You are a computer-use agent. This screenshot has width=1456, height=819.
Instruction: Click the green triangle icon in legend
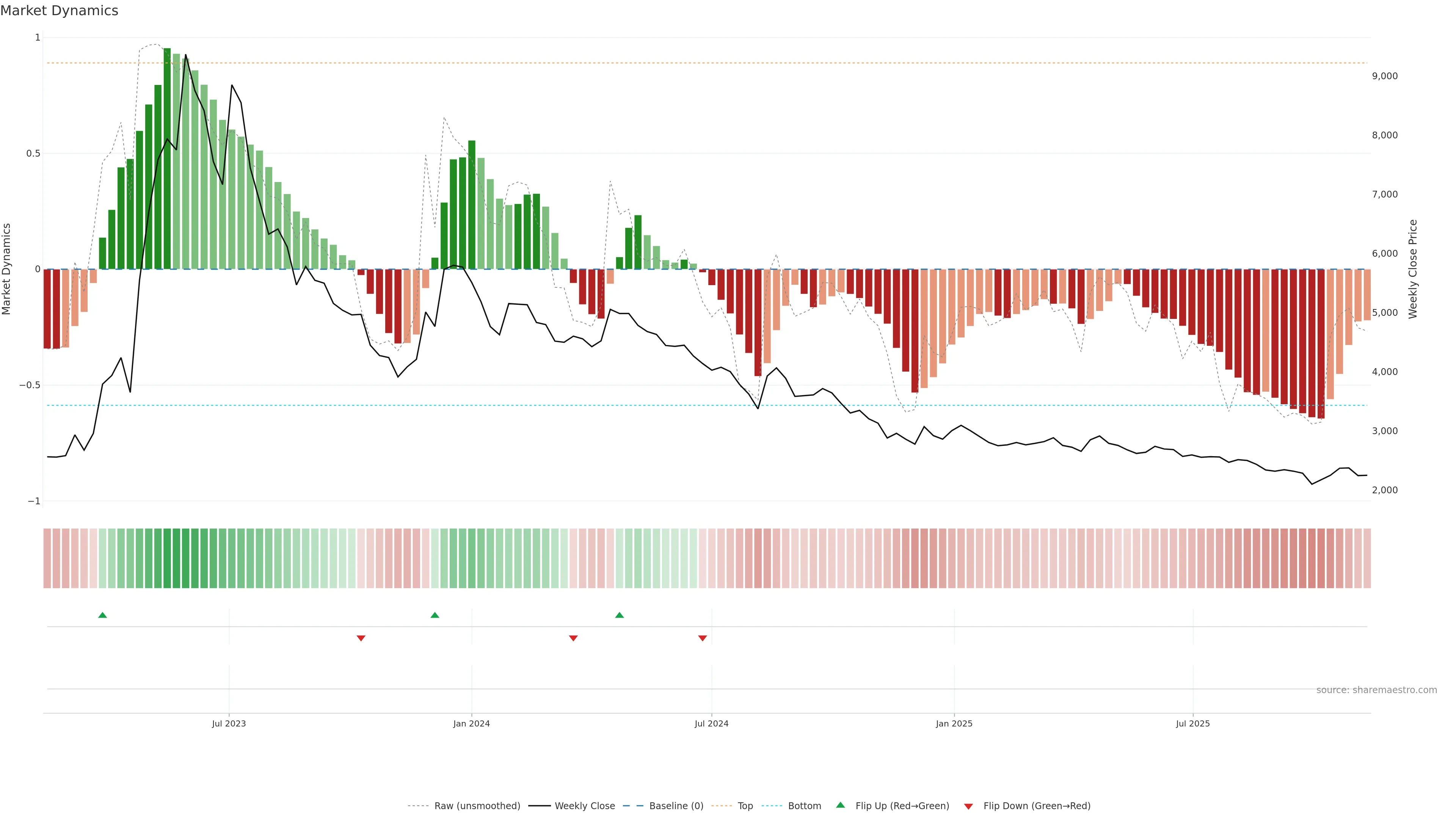coord(841,805)
